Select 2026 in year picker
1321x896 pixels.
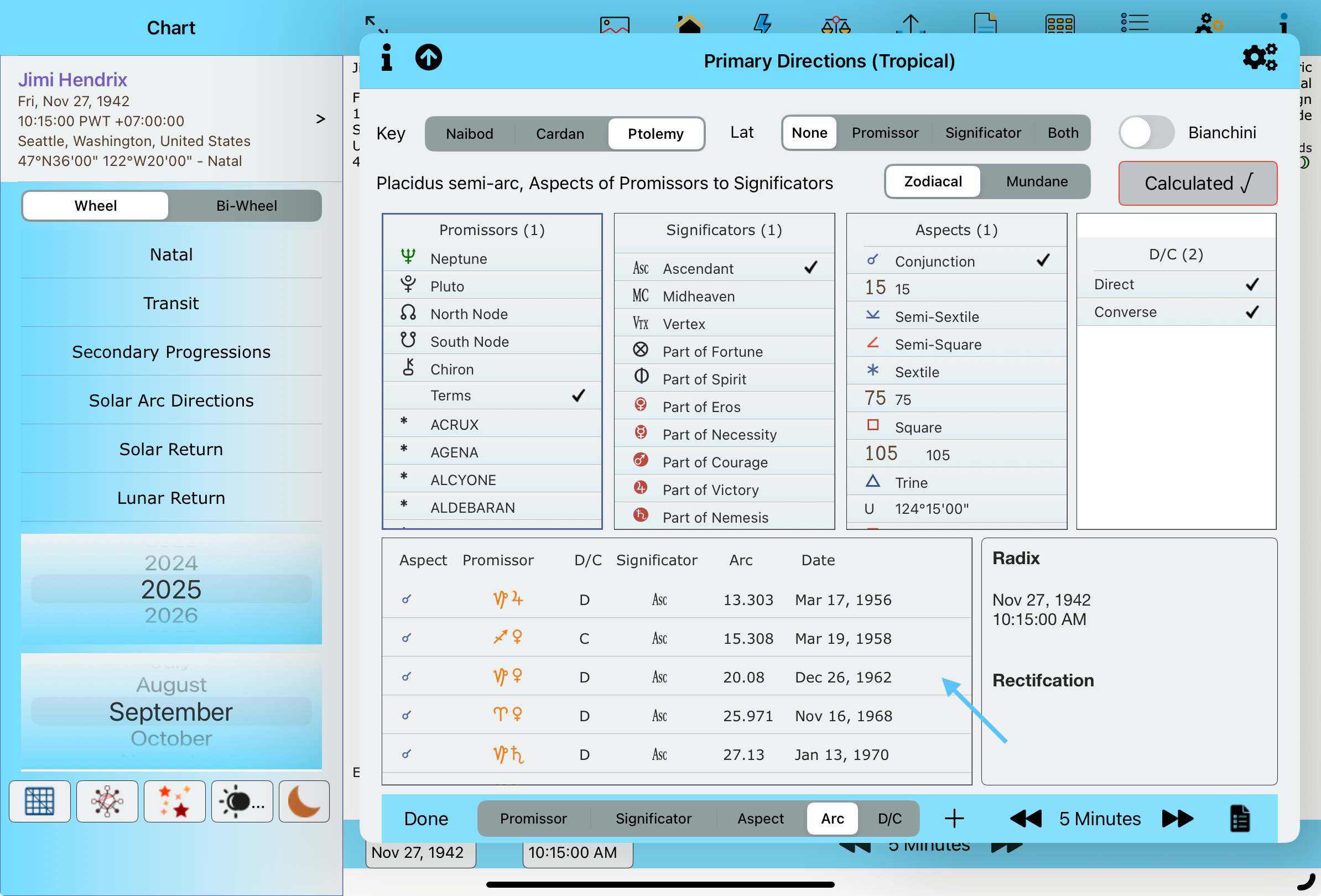tap(170, 616)
